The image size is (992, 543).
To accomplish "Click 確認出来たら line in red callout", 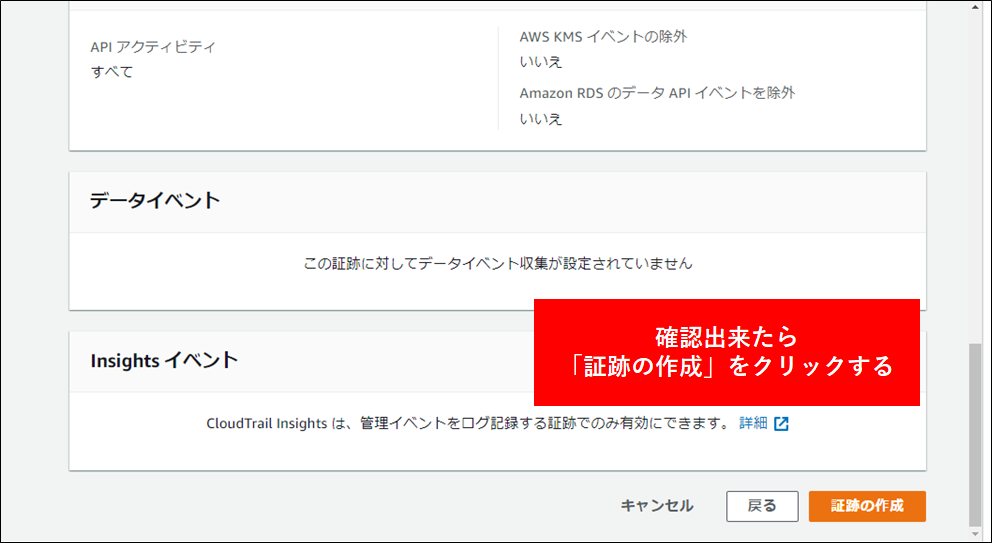I will (x=726, y=336).
